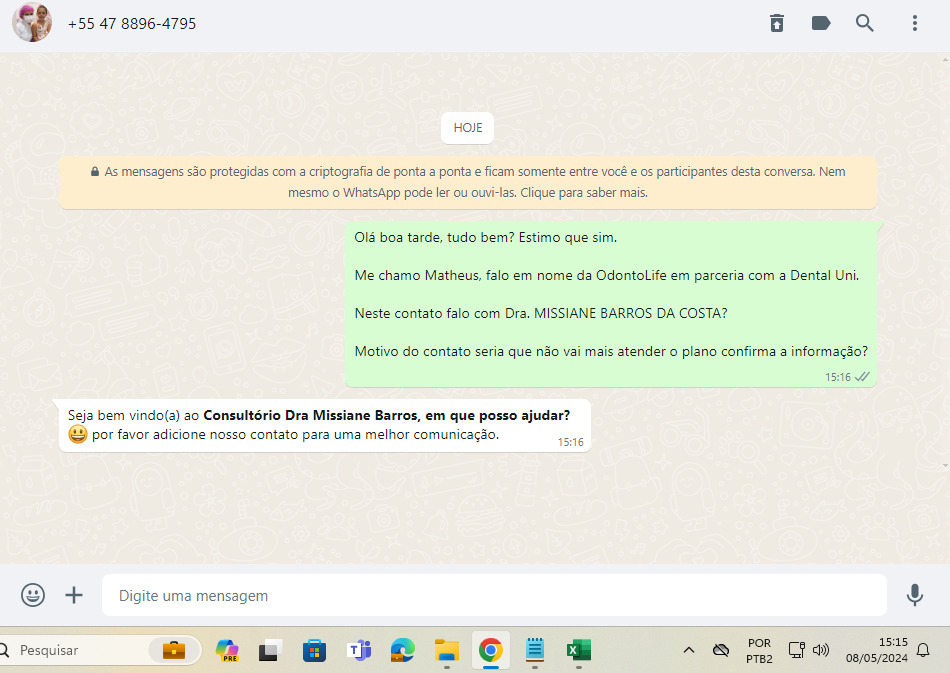Expand hidden system tray icons
The height and width of the screenshot is (673, 950).
688,650
